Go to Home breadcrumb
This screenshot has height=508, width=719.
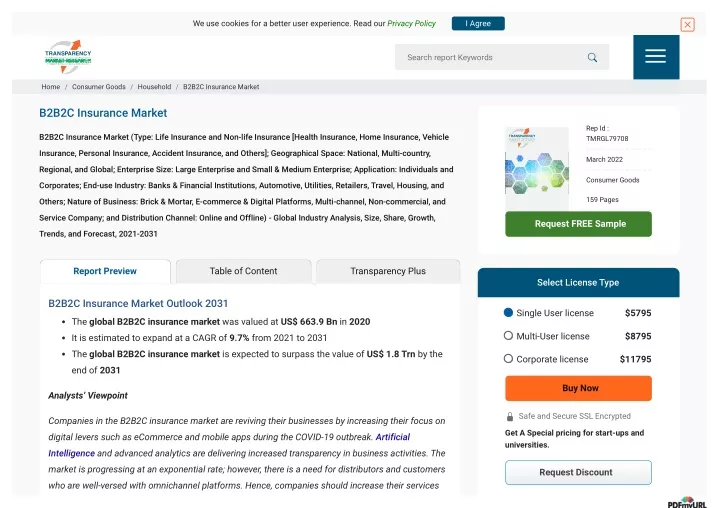tap(50, 87)
